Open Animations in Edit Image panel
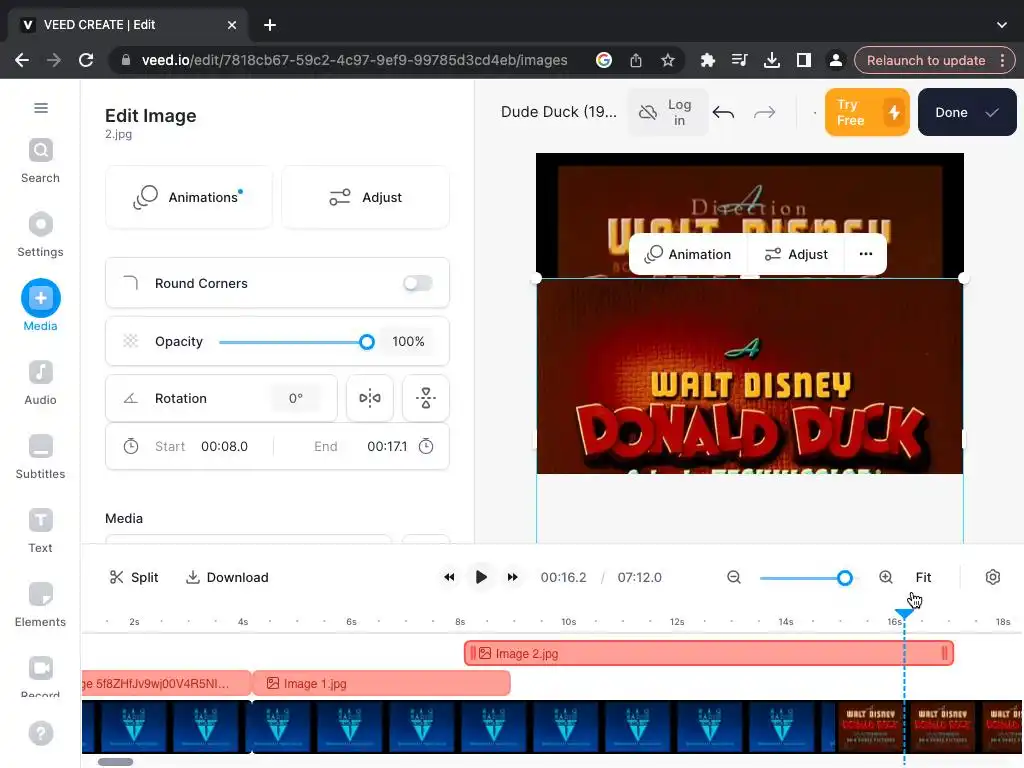 tap(189, 197)
